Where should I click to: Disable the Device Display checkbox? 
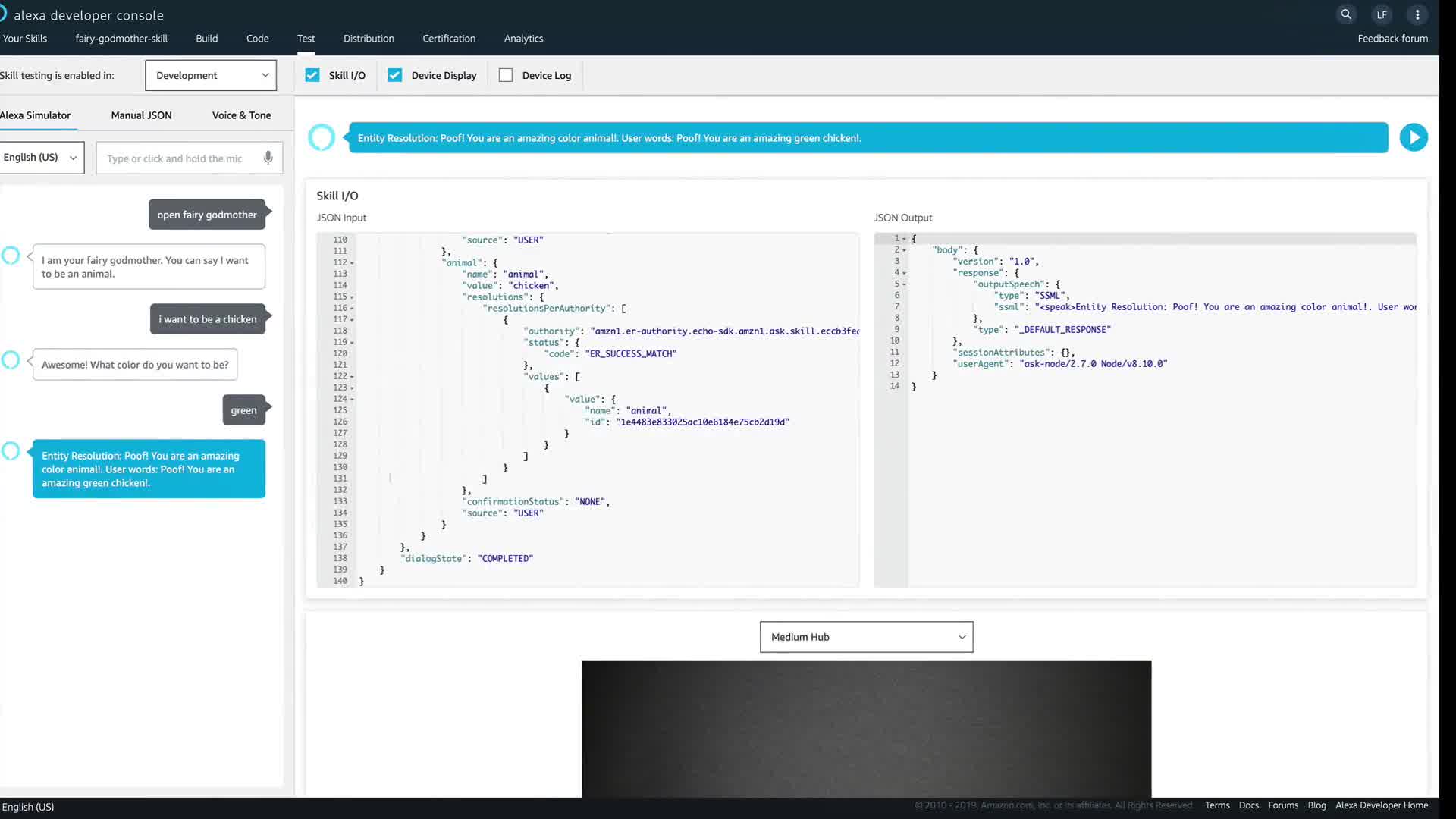(395, 75)
